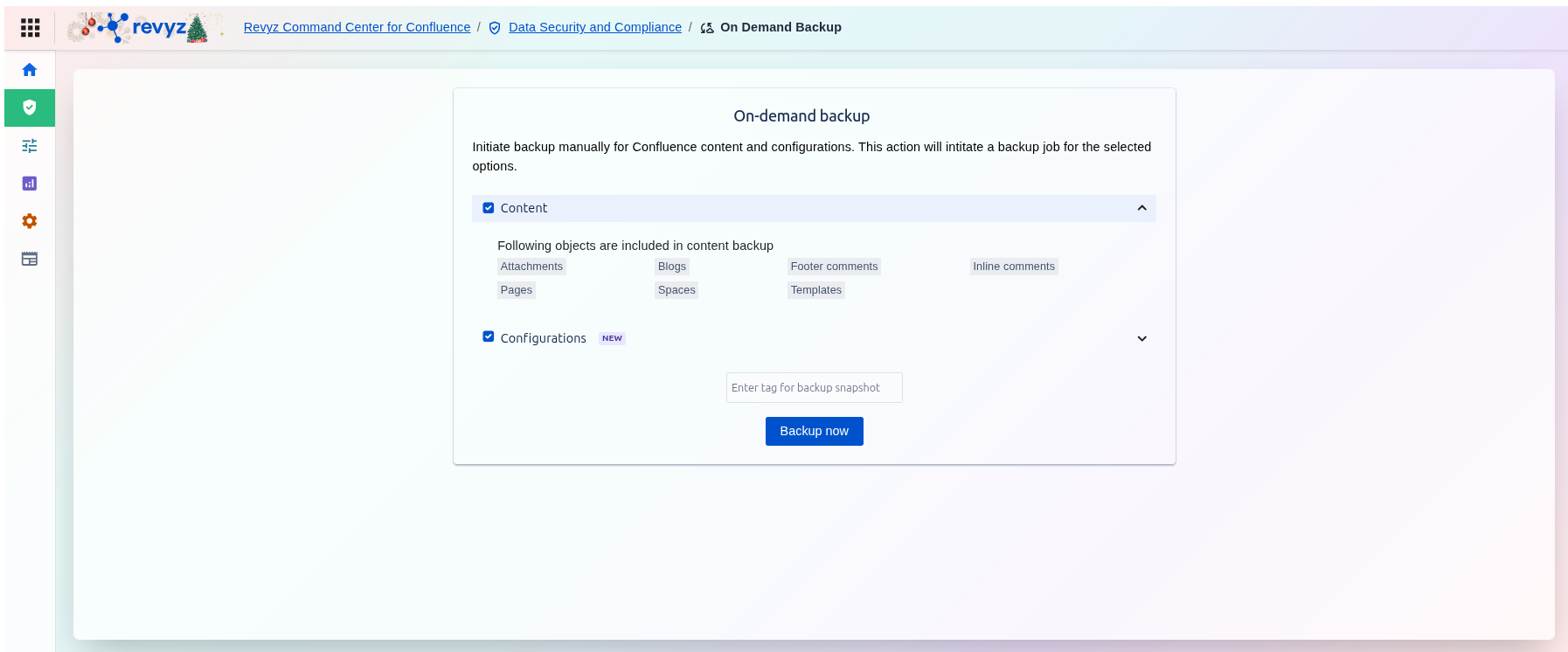Open Data Security and Compliance breadcrumb
The height and width of the screenshot is (652, 1568).
594,27
